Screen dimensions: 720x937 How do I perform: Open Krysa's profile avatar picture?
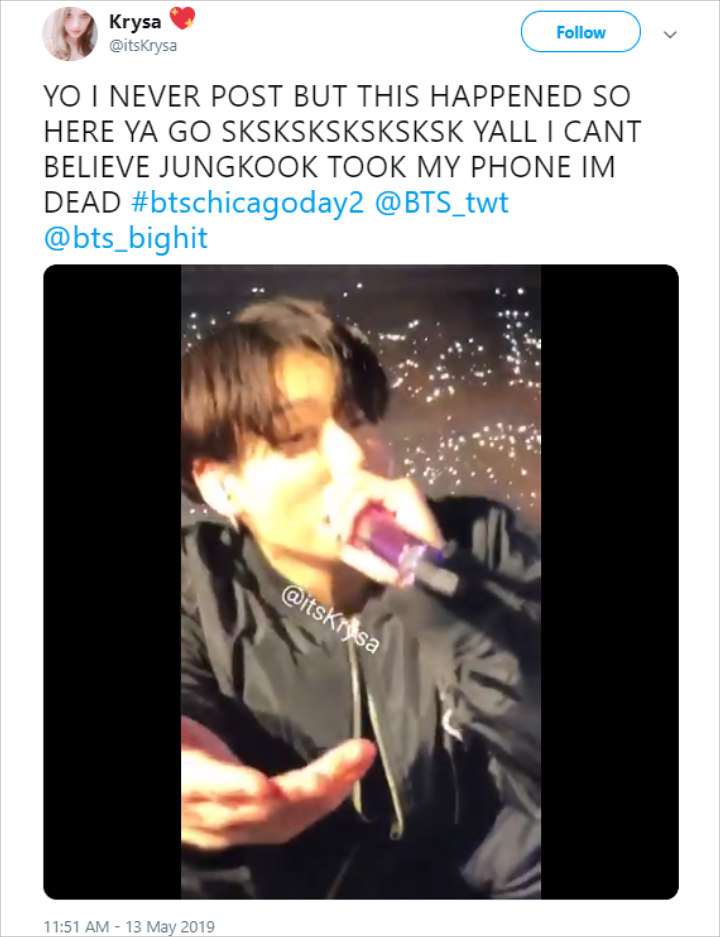[69, 33]
